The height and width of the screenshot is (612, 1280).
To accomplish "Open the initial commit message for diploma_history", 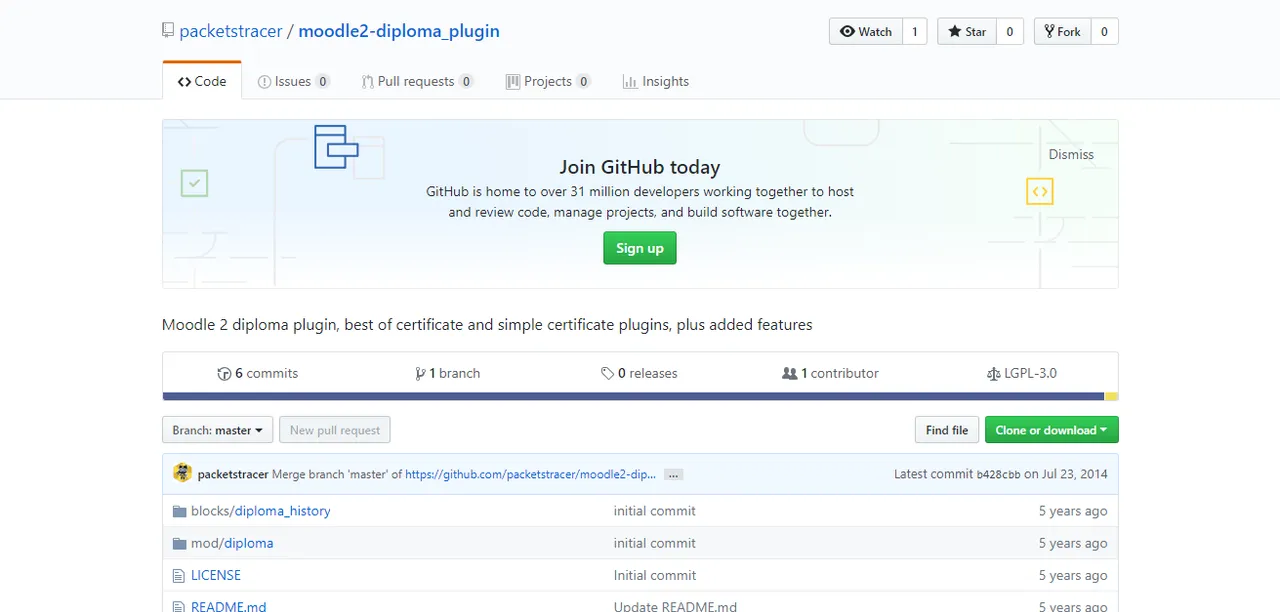I will click(x=655, y=511).
